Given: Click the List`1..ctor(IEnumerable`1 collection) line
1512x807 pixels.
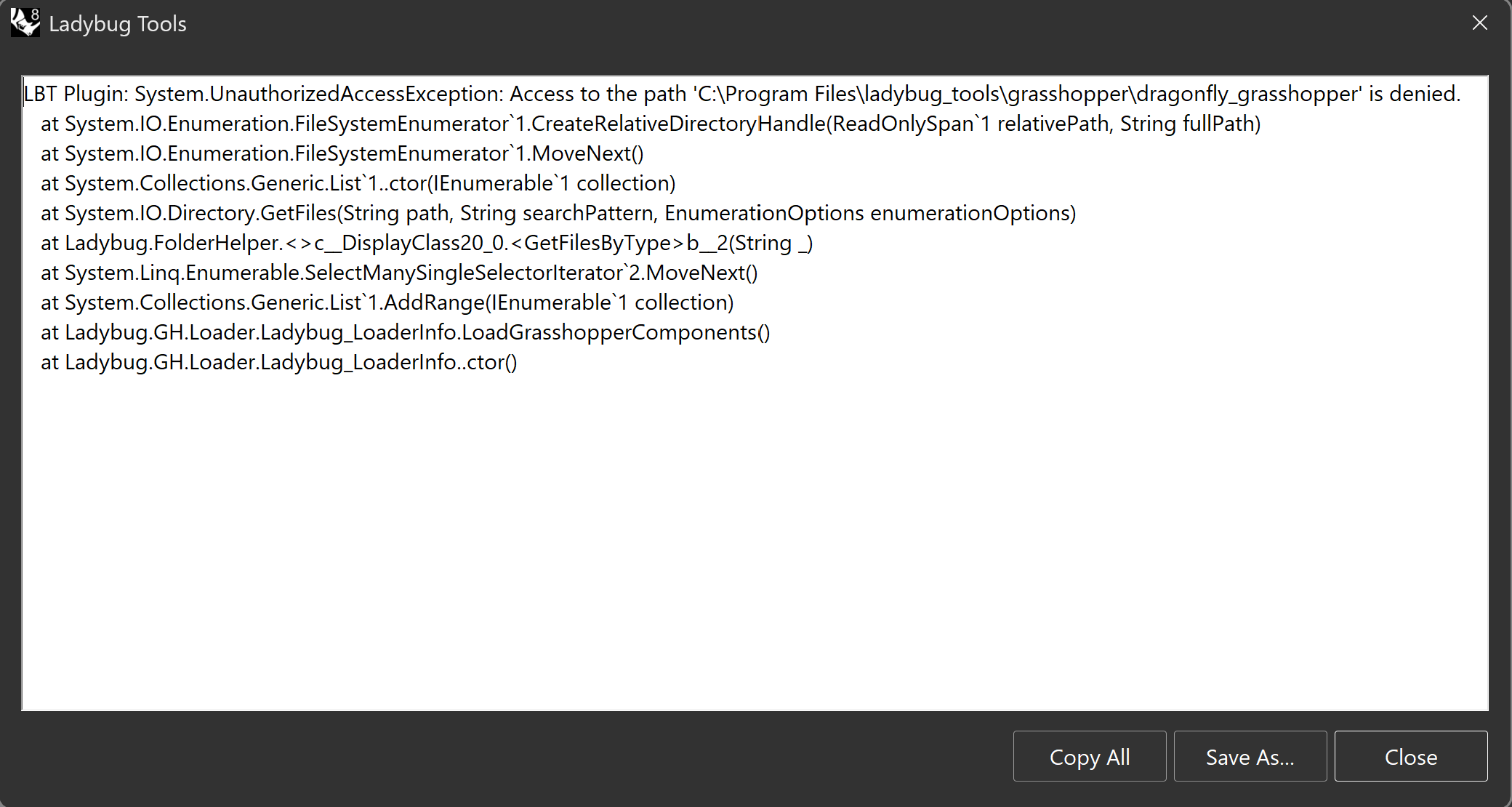Looking at the screenshot, I should click(x=358, y=183).
